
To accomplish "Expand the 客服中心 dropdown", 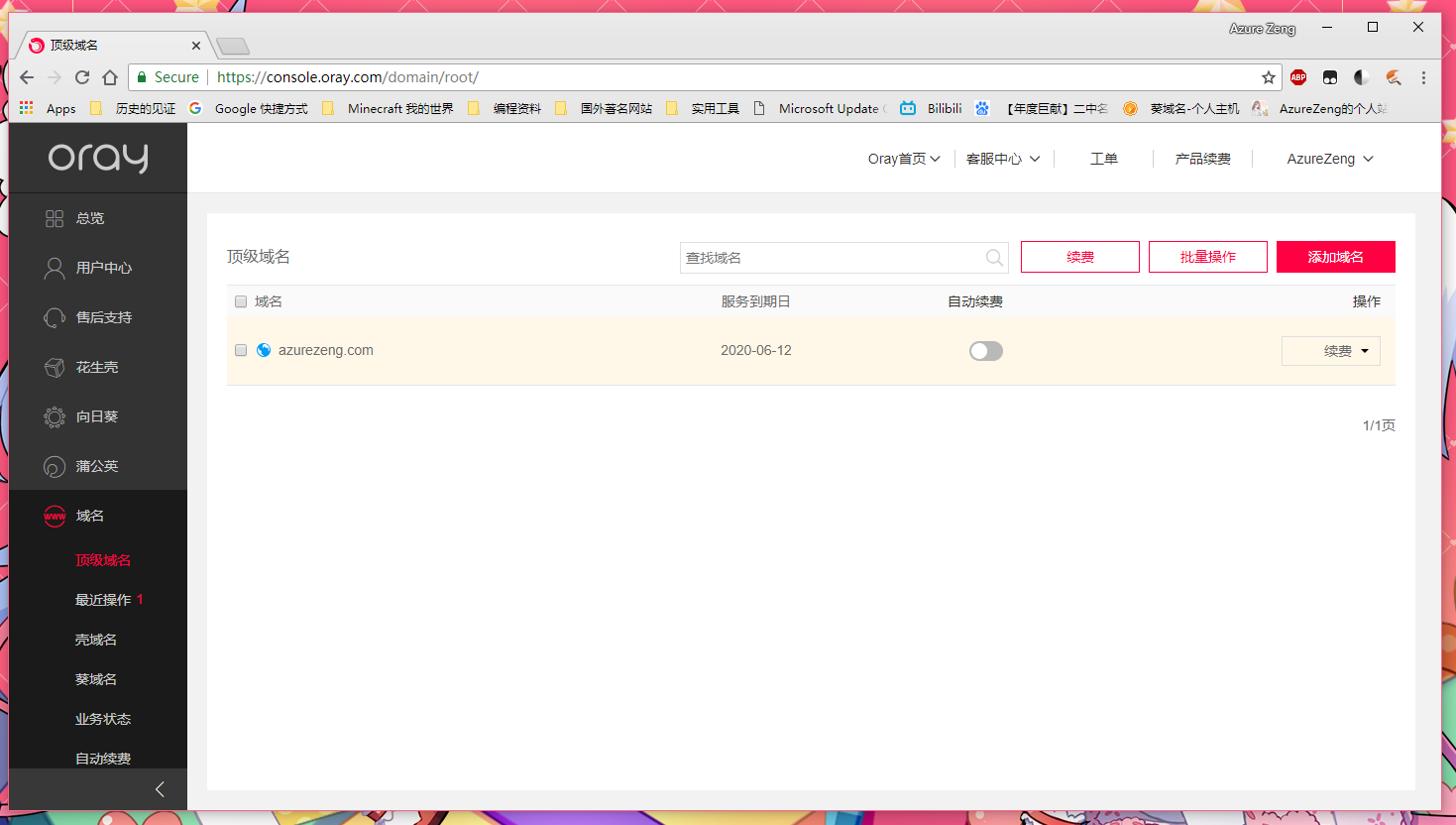I will point(1003,159).
